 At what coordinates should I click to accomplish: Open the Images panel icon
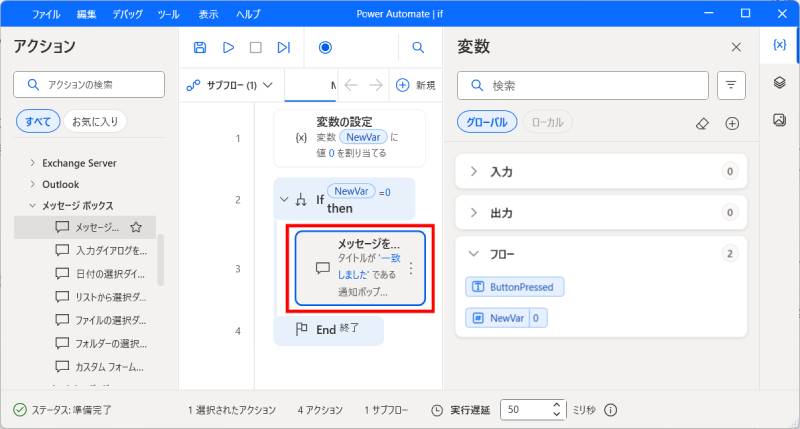click(779, 120)
